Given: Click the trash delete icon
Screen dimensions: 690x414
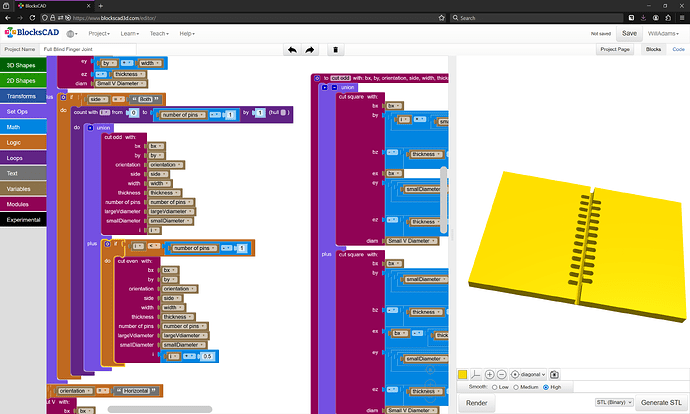Looking at the screenshot, I should 335,50.
